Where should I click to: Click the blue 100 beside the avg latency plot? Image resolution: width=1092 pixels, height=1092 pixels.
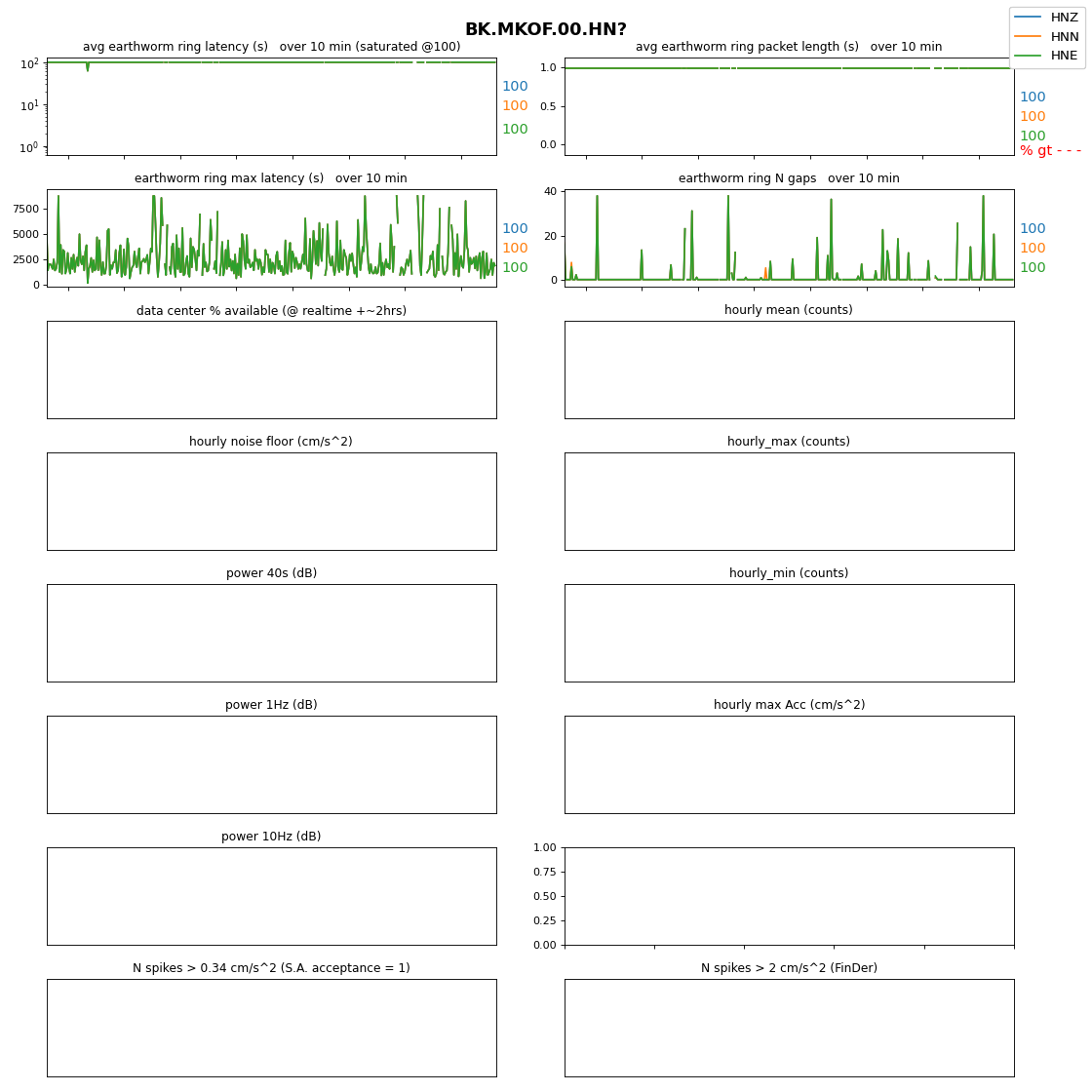tap(516, 87)
